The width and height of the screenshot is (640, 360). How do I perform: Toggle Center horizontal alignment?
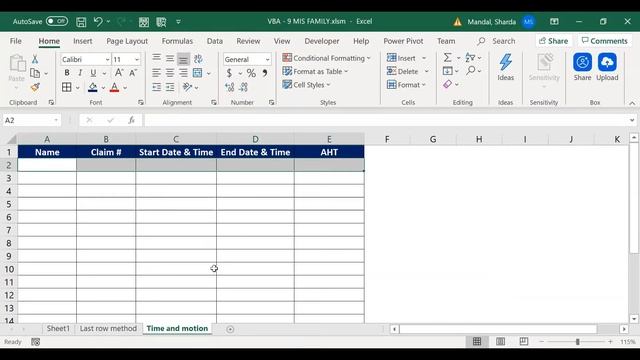tap(170, 73)
